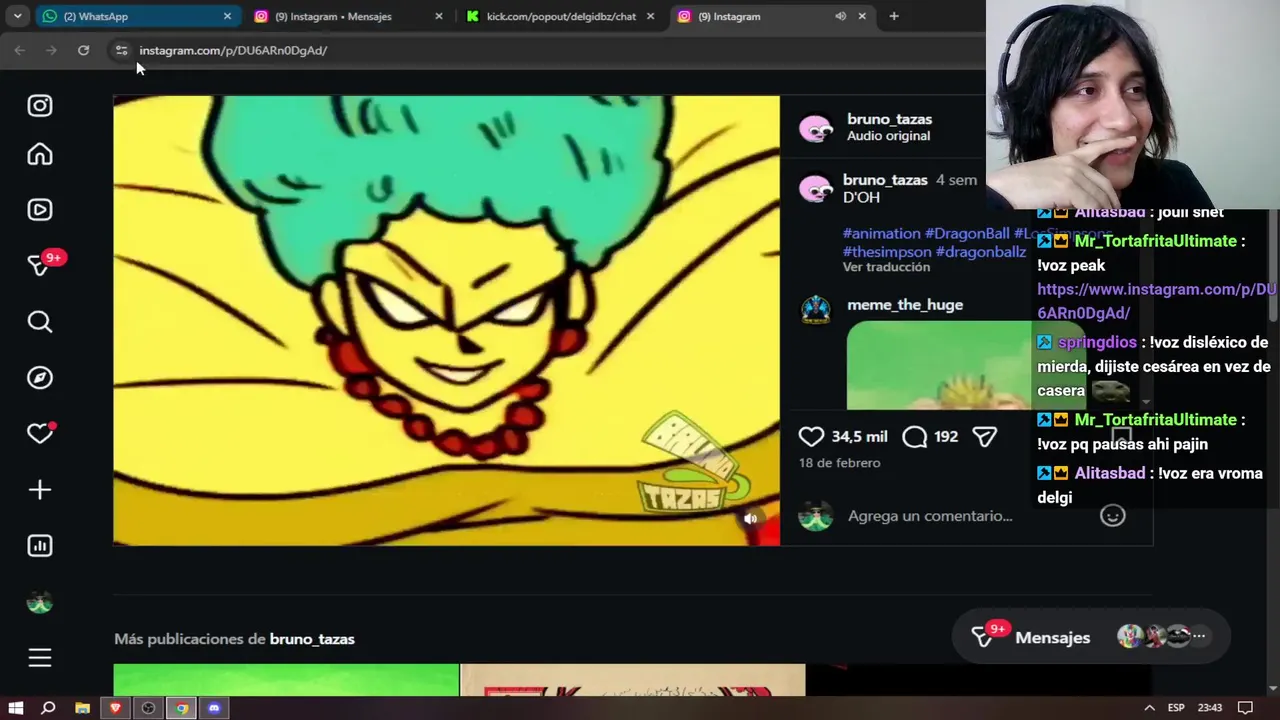Click the Audio original link
Image resolution: width=1280 pixels, height=720 pixels.
tap(888, 136)
